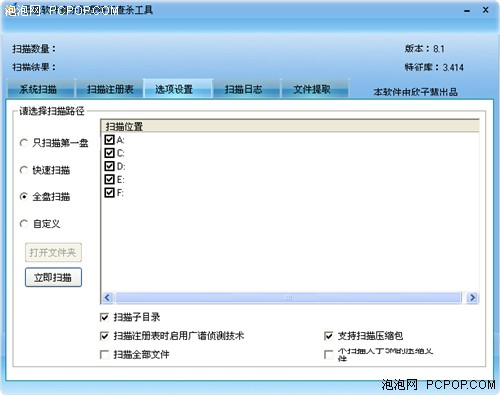Screen dimensions: 500x395
Task: Uncheck drive C: in scan locations
Action: point(109,153)
